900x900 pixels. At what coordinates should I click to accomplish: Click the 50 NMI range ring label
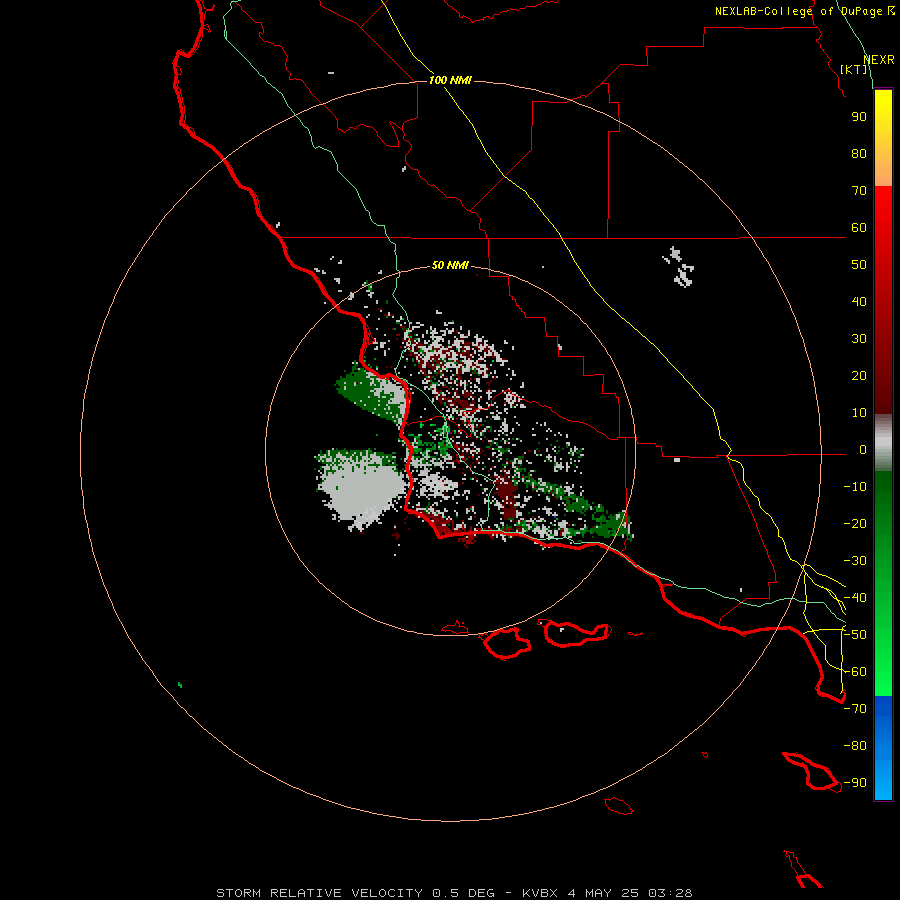pos(450,265)
